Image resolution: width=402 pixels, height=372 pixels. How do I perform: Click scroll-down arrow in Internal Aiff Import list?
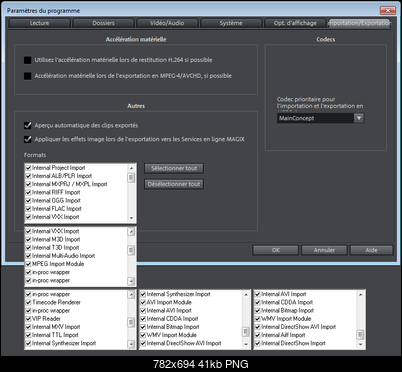click(360, 344)
